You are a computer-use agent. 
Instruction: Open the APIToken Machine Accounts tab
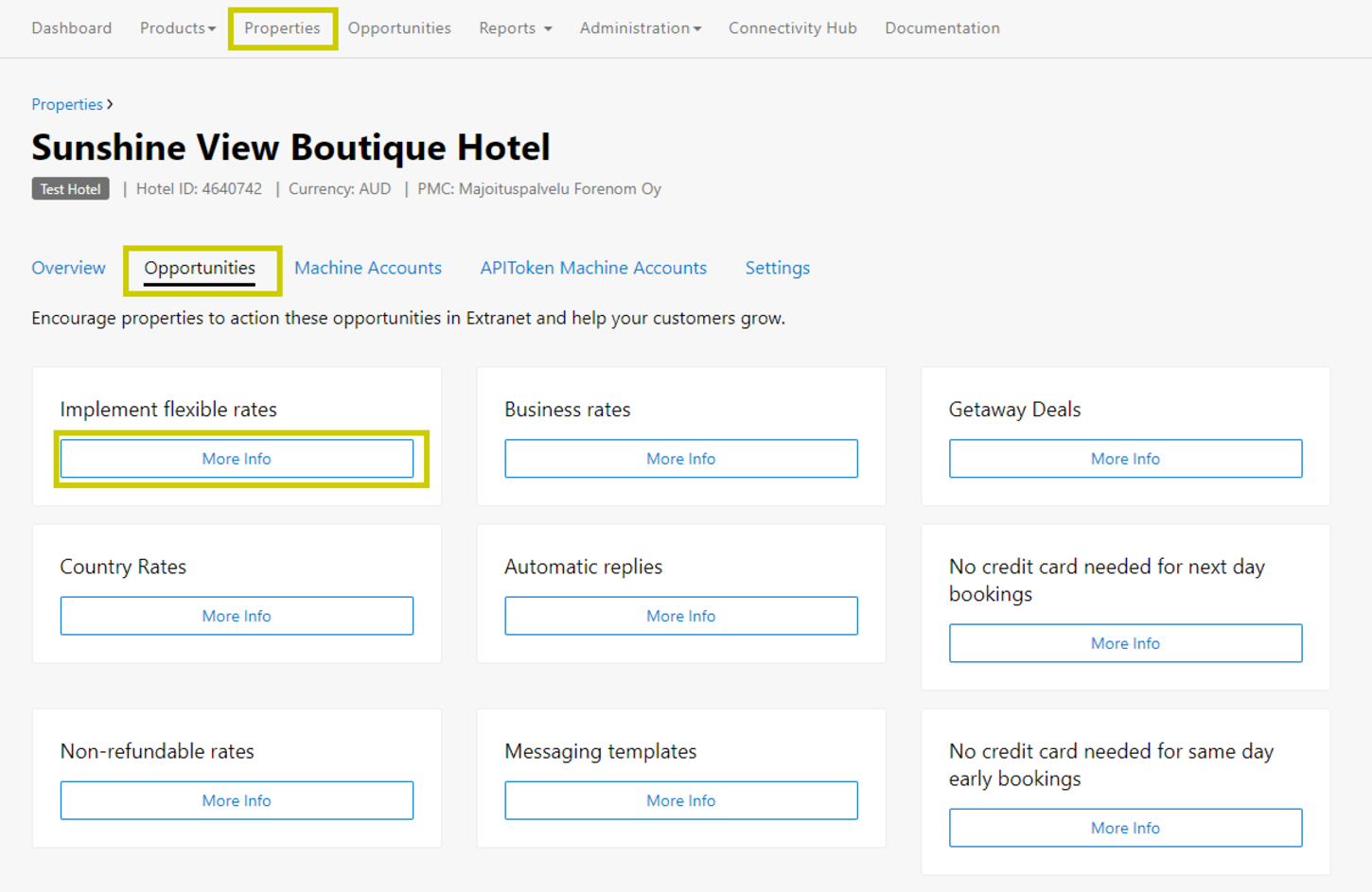point(593,268)
